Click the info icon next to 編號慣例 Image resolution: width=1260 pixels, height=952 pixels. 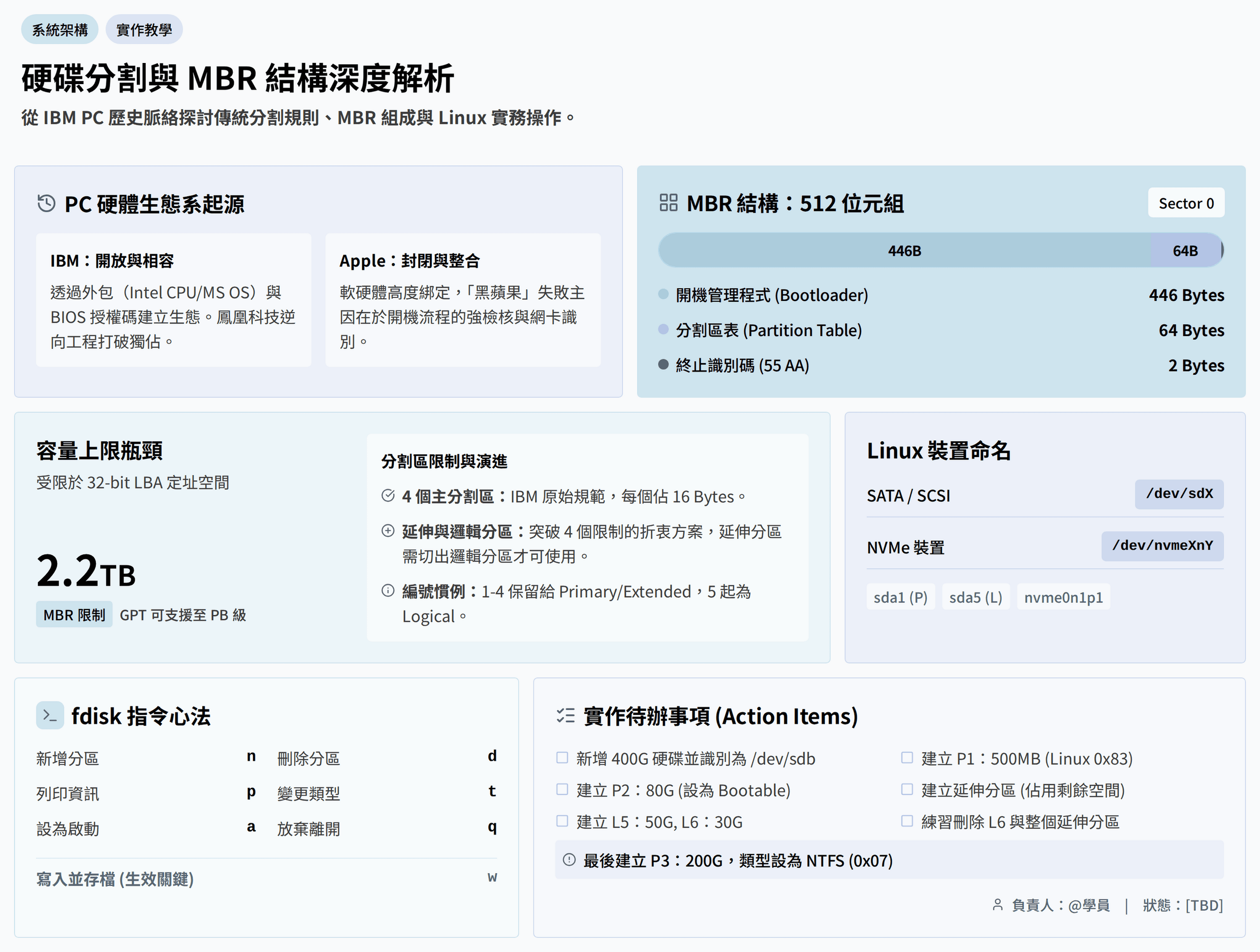388,591
